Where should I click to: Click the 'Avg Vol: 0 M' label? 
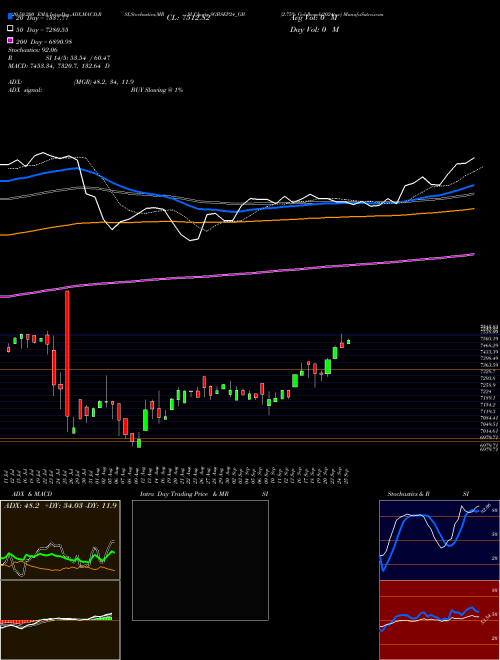314,18
